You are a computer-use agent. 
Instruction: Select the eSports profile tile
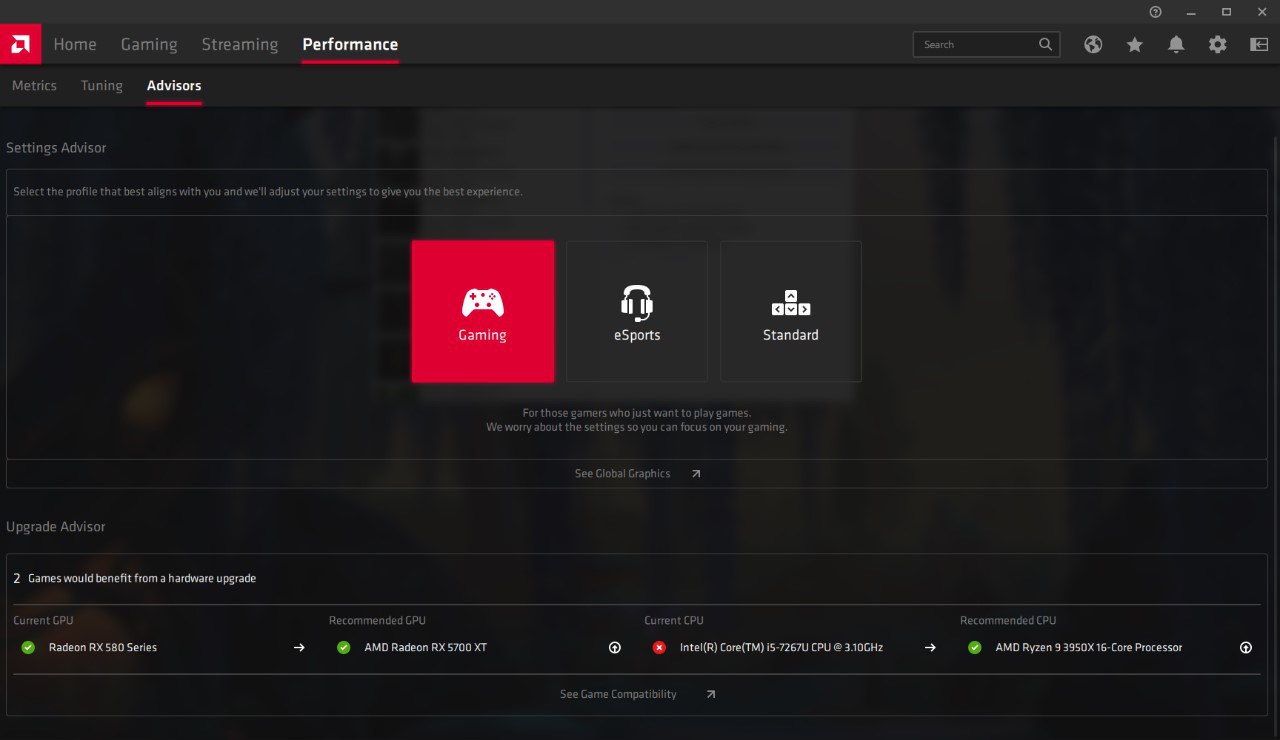[637, 311]
